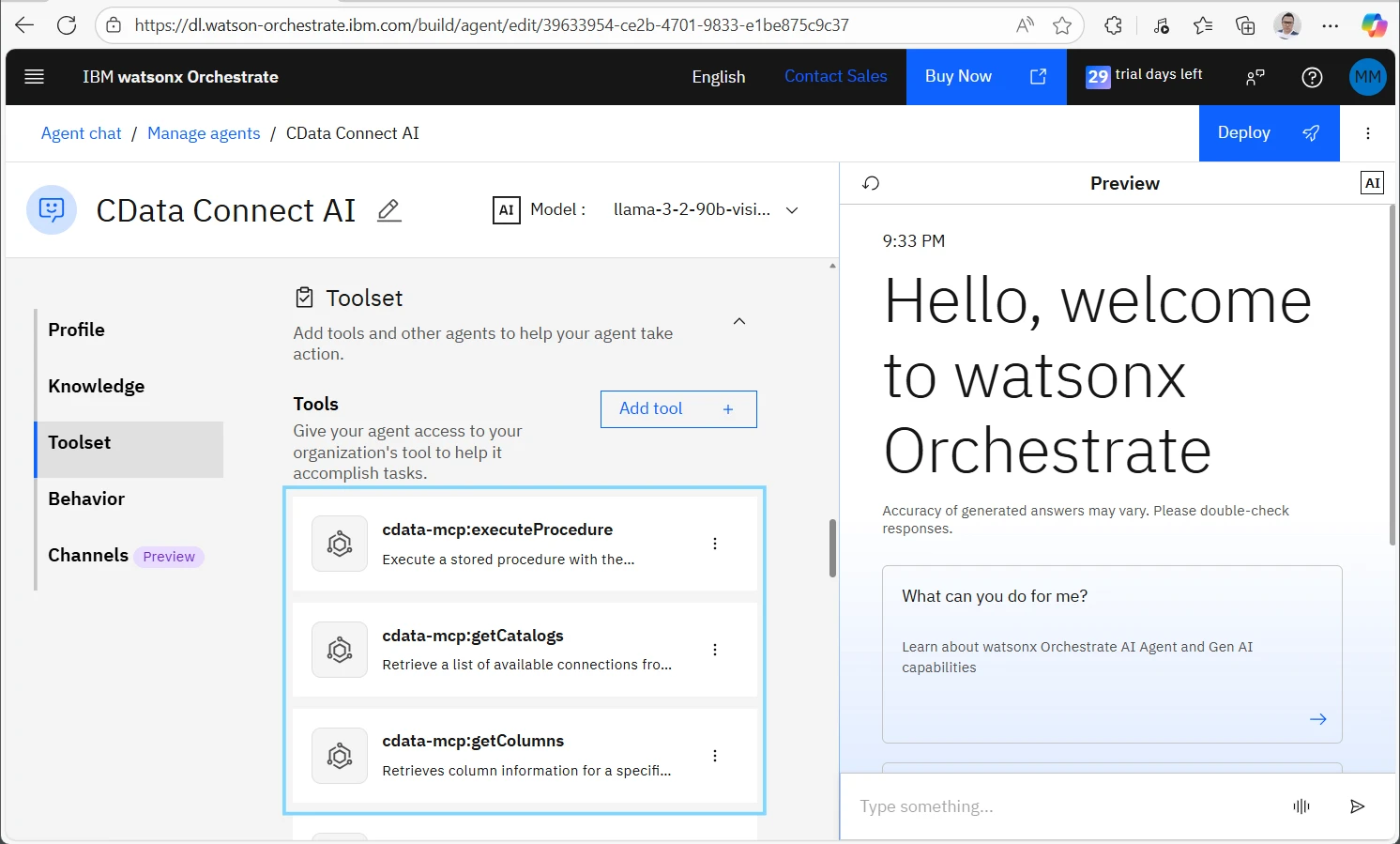
Task: Open options menu for cdata-mcp:getCatalogs
Action: [x=715, y=650]
